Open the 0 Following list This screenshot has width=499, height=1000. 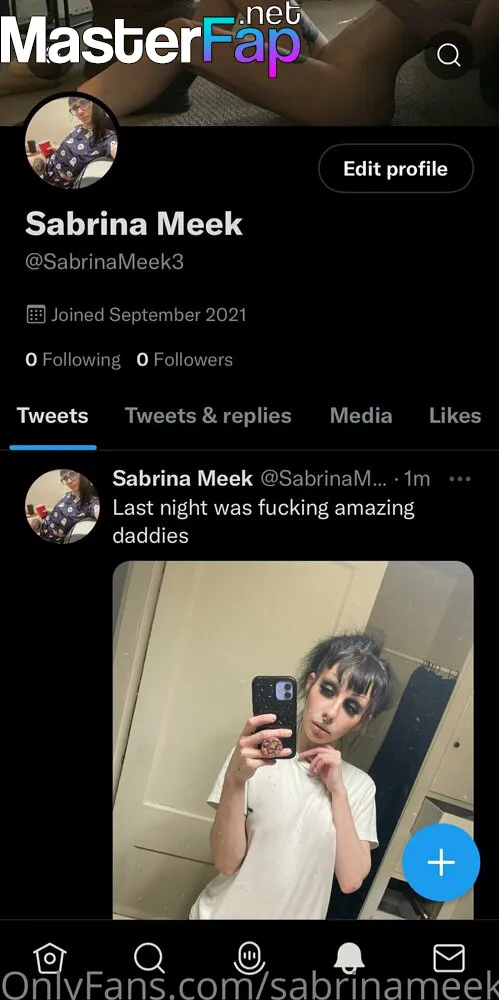[x=73, y=360]
